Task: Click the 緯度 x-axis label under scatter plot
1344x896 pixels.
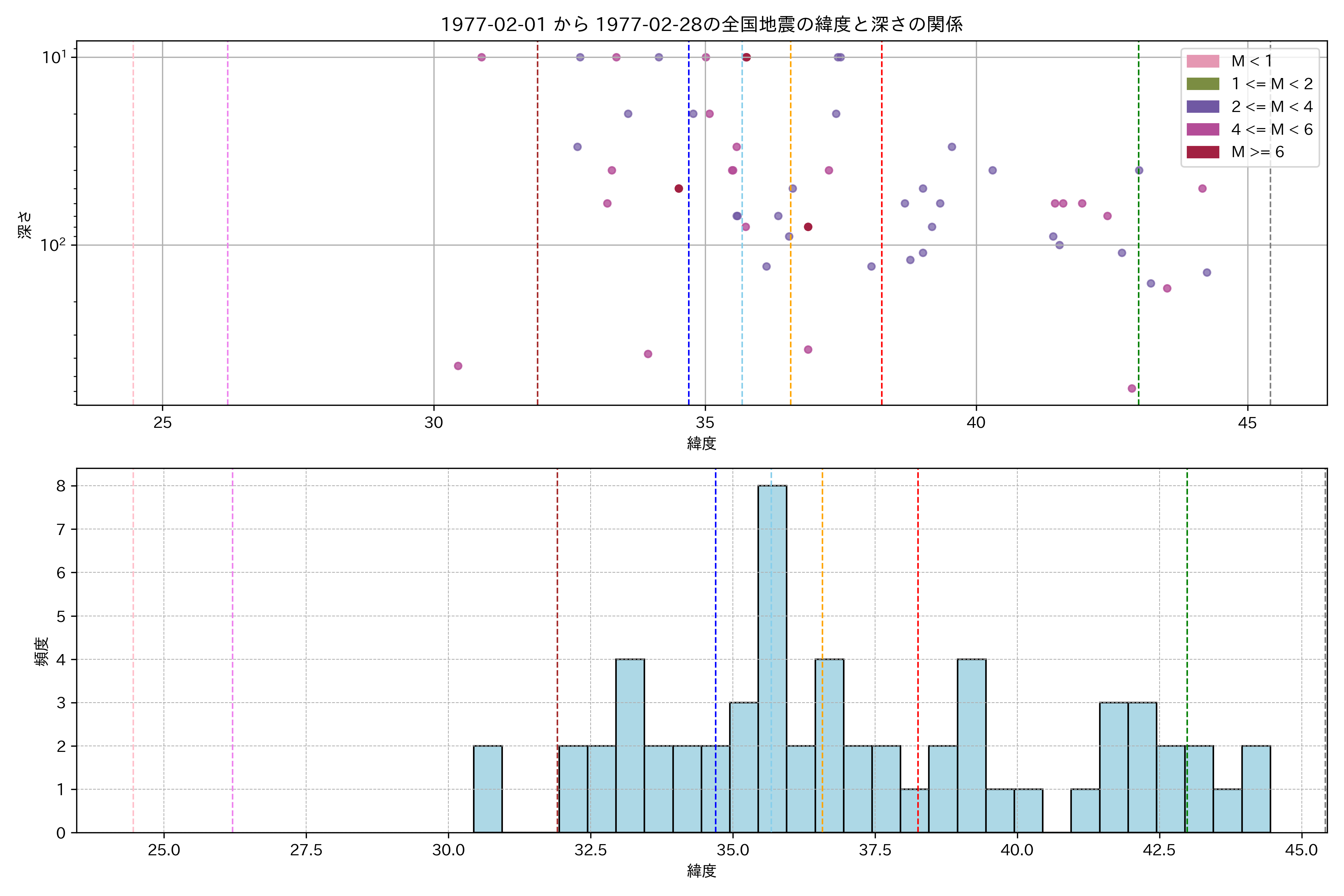Action: 702,443
